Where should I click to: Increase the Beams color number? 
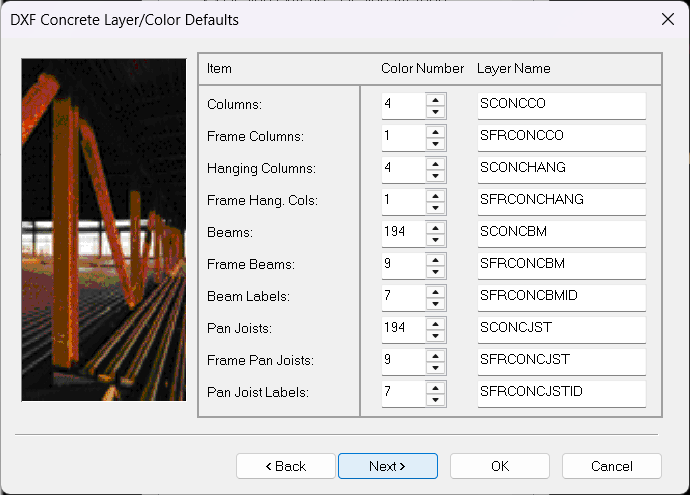pos(435,226)
